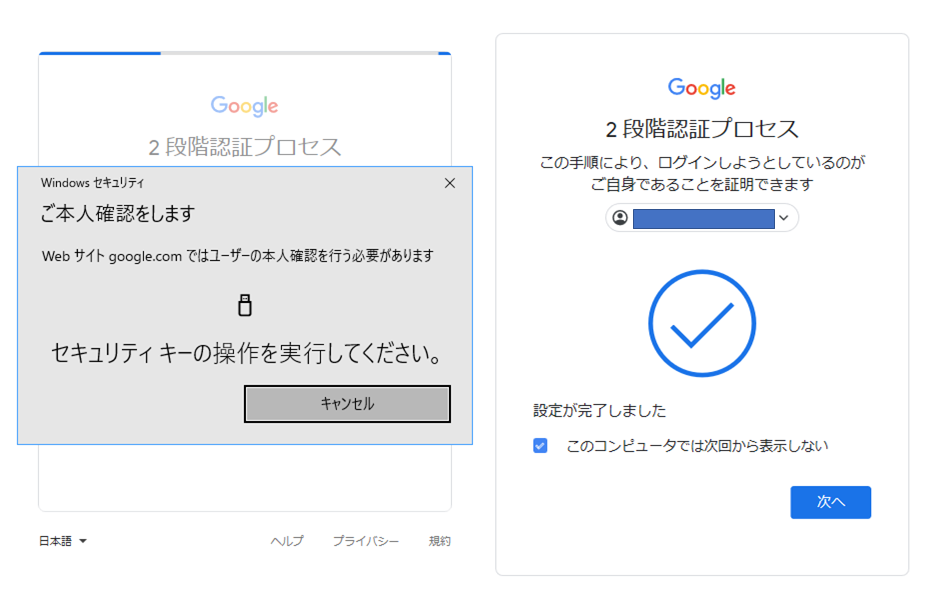The height and width of the screenshot is (592, 930).
Task: Click the 次へ button
Action: coord(830,502)
